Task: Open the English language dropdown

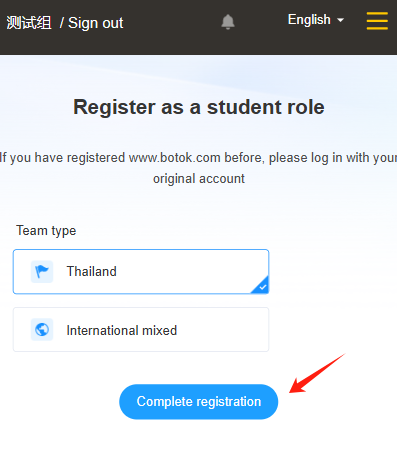Action: pos(316,20)
